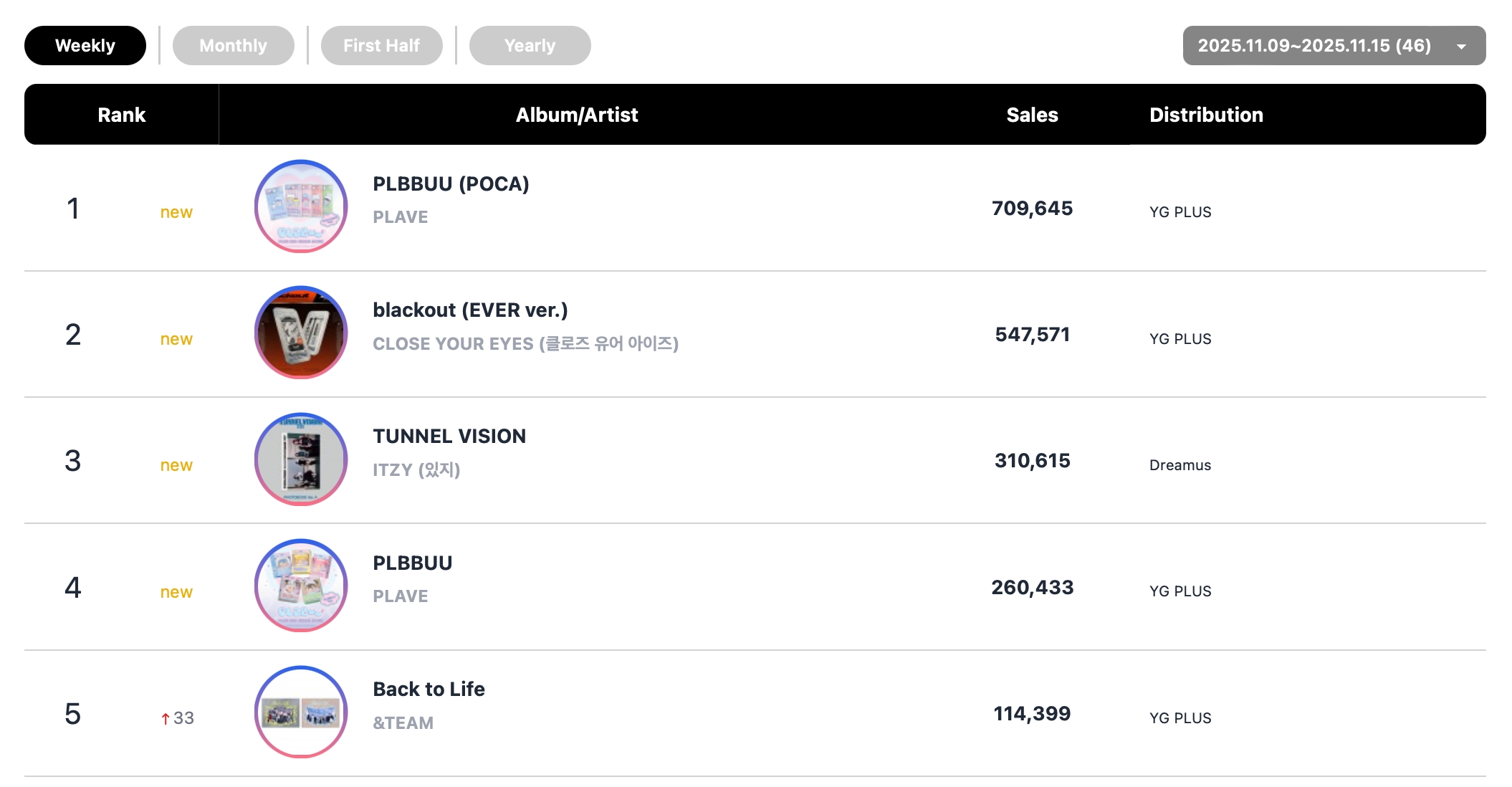The width and height of the screenshot is (1512, 787).
Task: Show the Yearly chart tab
Action: coord(530,46)
